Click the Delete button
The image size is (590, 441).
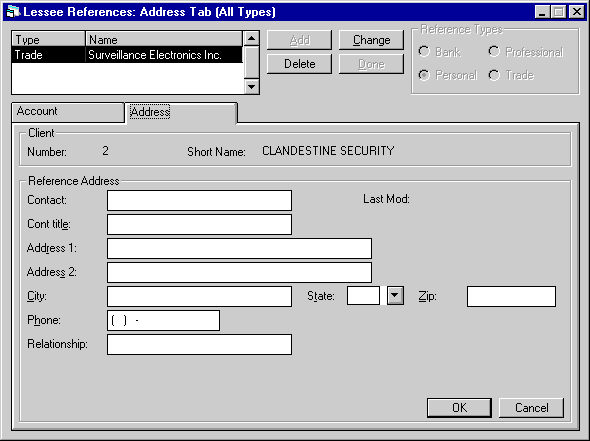[x=300, y=64]
